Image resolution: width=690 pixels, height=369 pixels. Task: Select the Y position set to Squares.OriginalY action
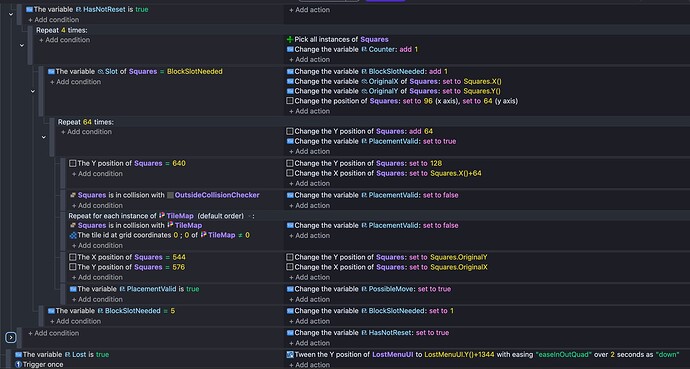(x=387, y=257)
